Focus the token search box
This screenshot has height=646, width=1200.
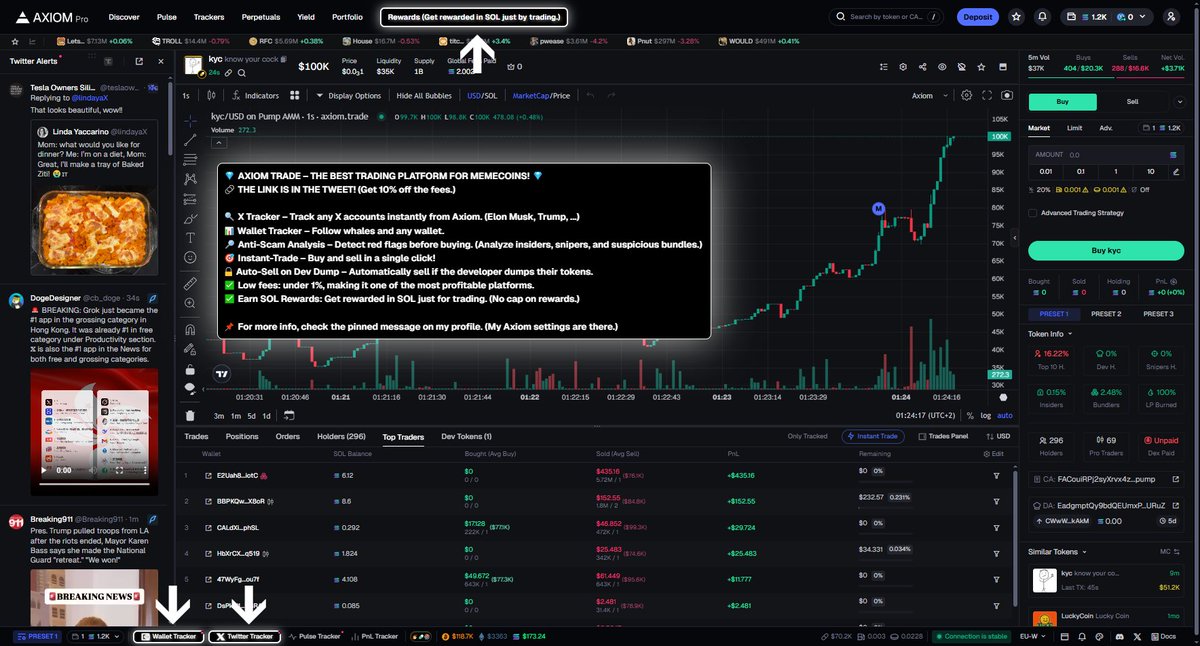[887, 17]
